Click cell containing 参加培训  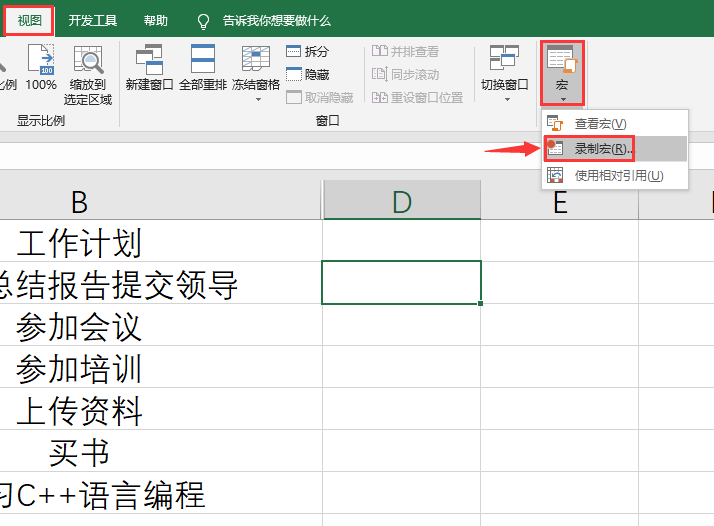[160, 367]
